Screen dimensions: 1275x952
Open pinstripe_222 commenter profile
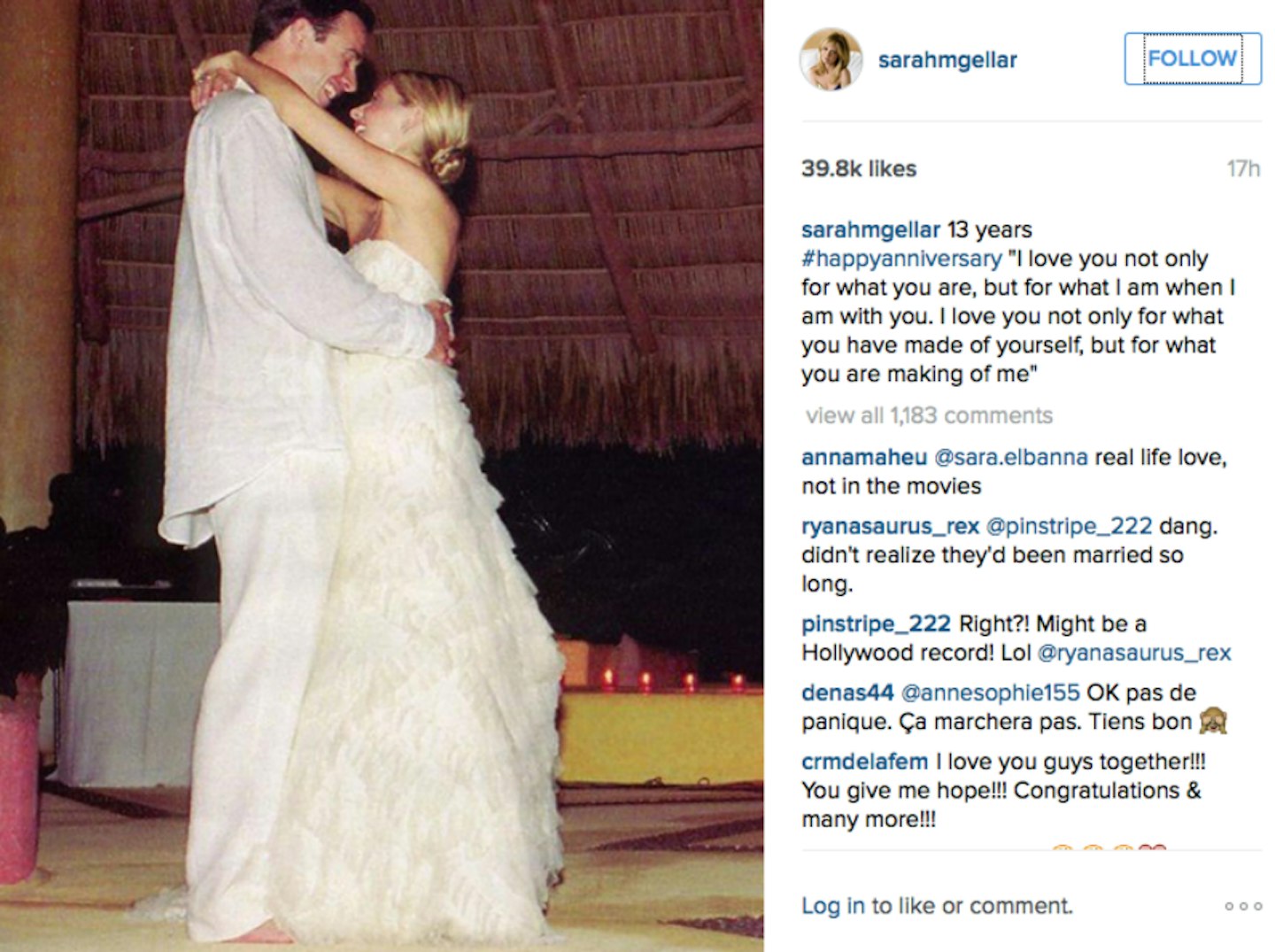click(x=876, y=623)
